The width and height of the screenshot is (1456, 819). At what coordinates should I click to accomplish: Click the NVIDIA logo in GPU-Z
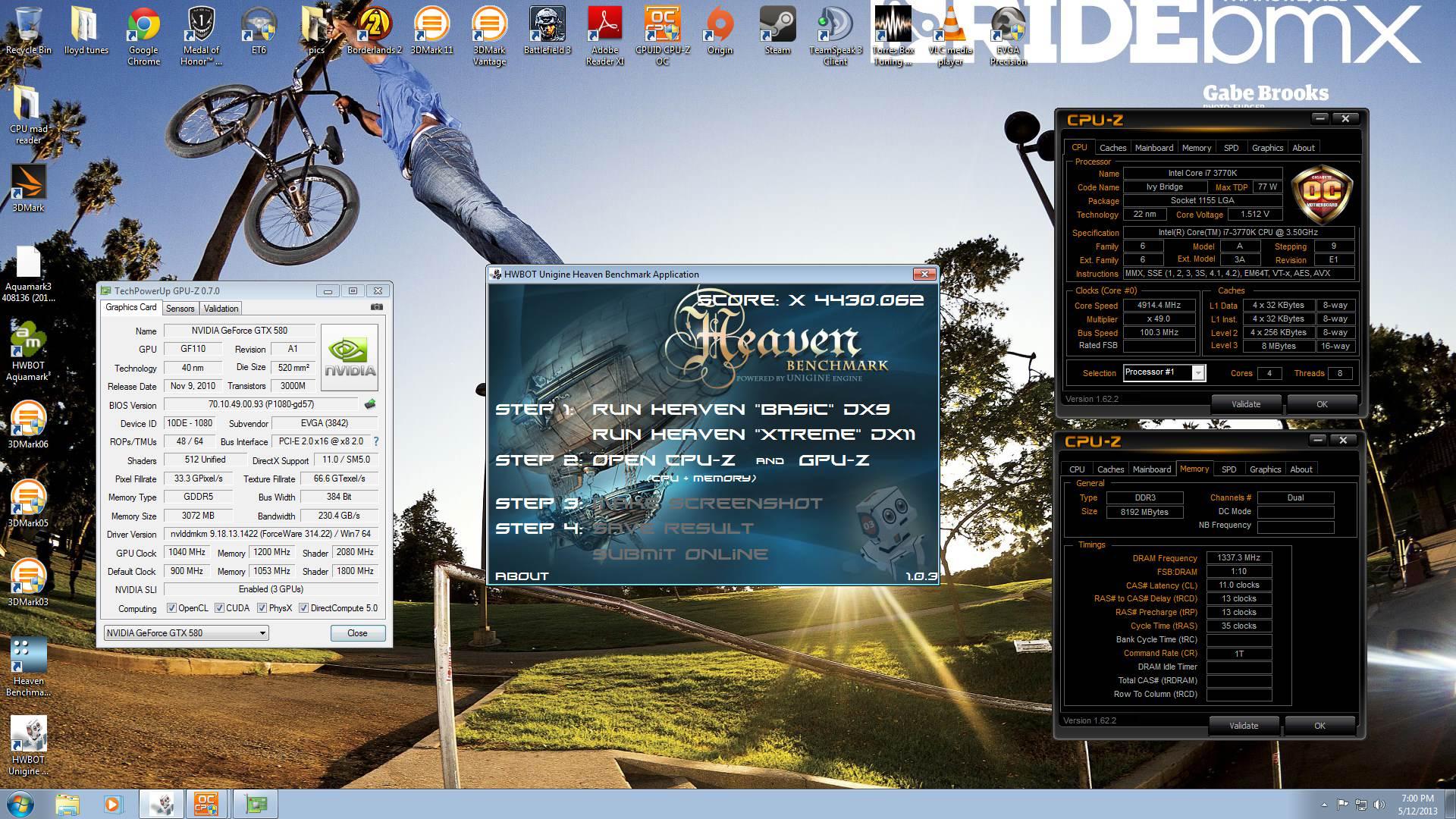coord(350,357)
